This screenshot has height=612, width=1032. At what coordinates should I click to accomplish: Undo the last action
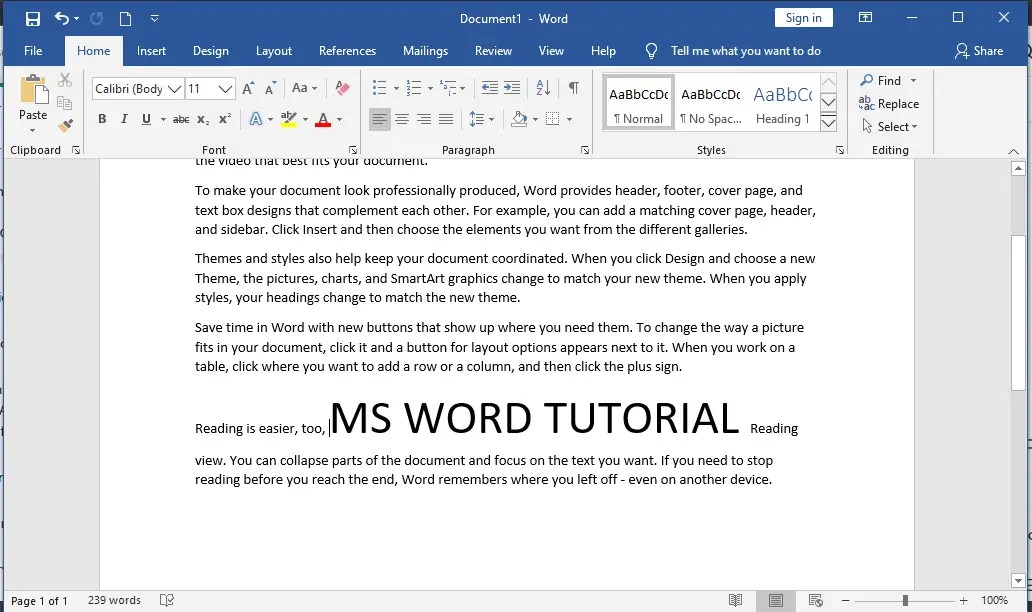[62, 18]
